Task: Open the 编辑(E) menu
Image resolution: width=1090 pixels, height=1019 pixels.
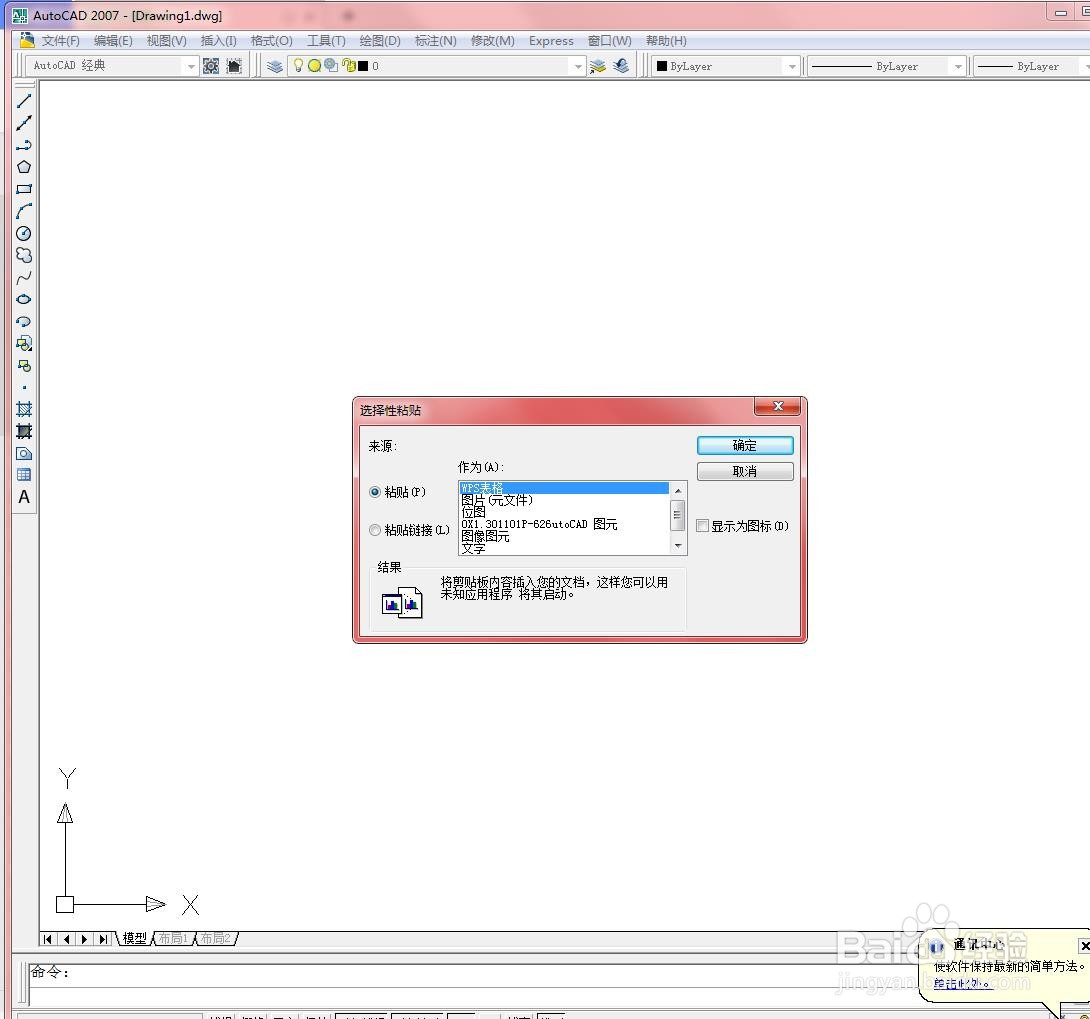Action: click(113, 41)
